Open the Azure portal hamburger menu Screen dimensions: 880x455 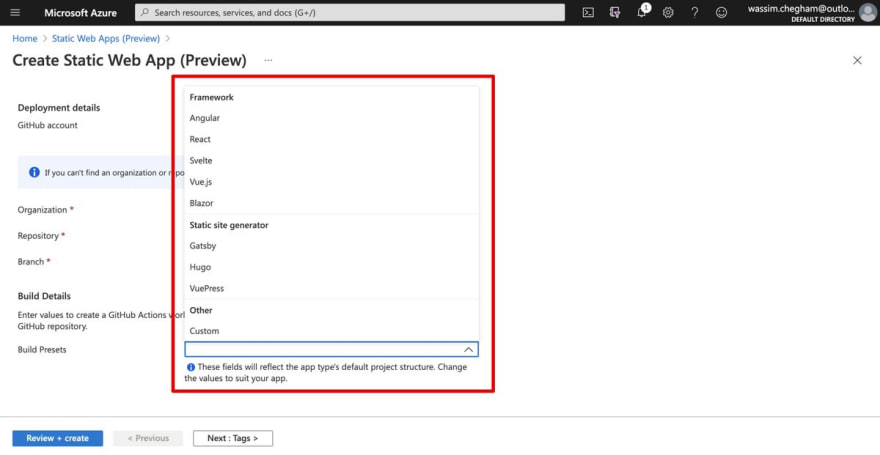[15, 12]
